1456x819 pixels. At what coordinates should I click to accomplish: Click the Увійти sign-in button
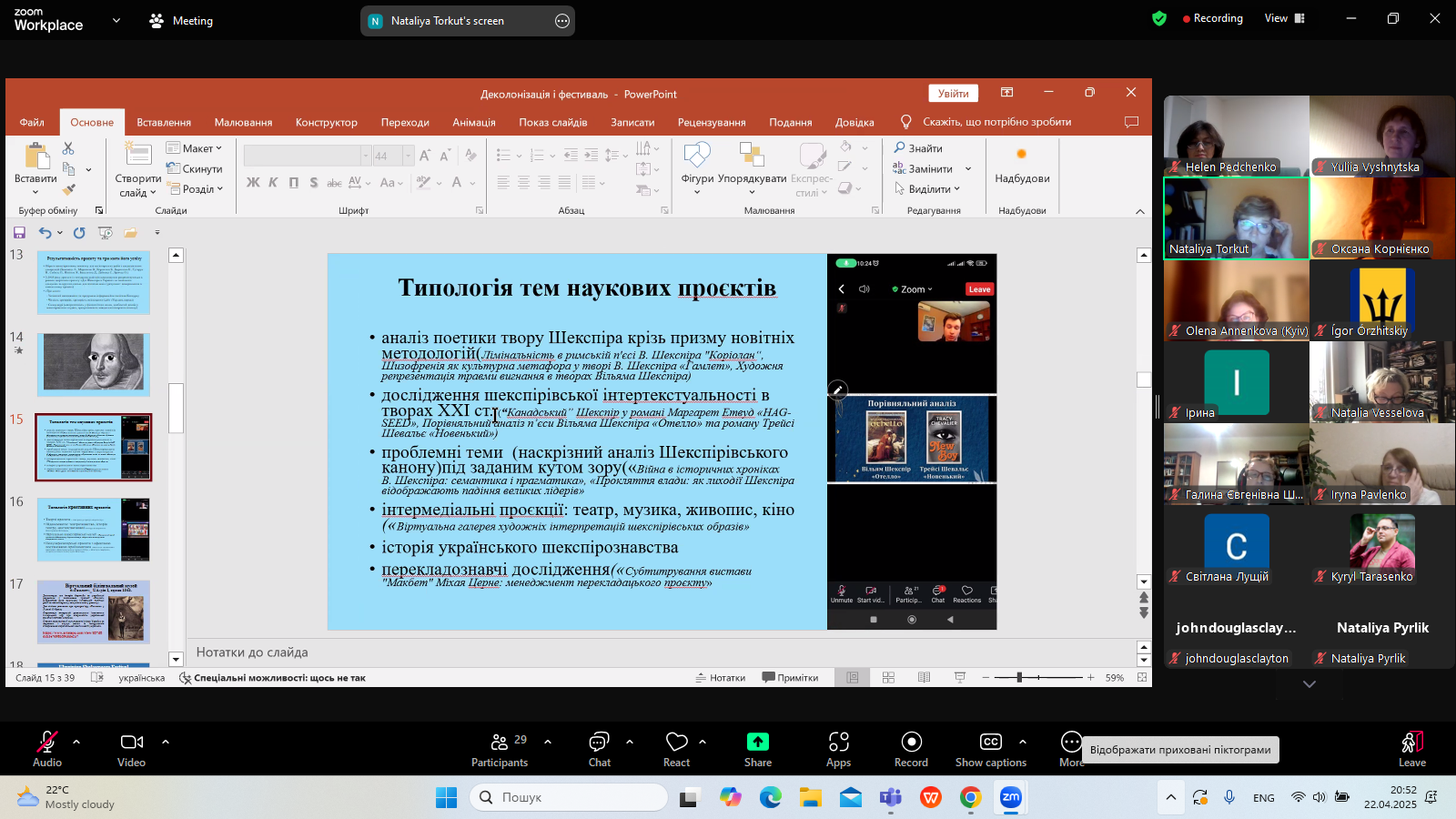tap(953, 94)
